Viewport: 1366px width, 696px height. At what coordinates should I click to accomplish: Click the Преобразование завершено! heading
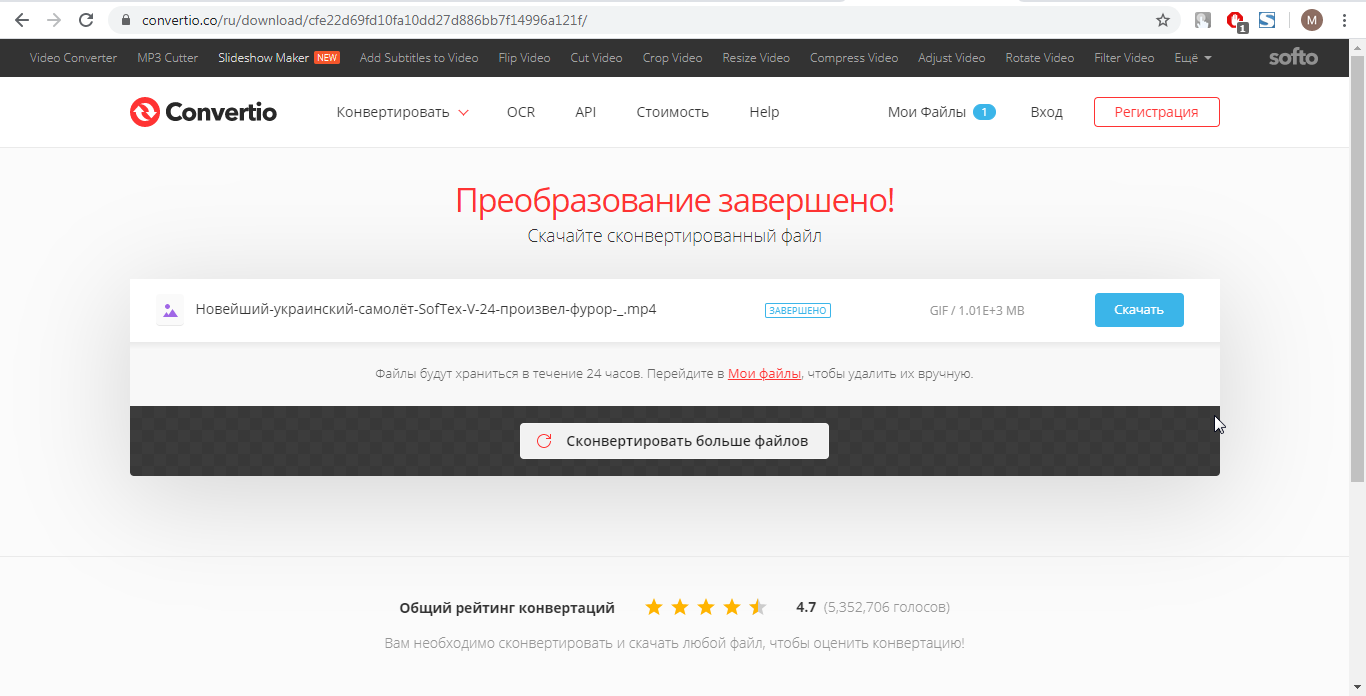coord(675,201)
